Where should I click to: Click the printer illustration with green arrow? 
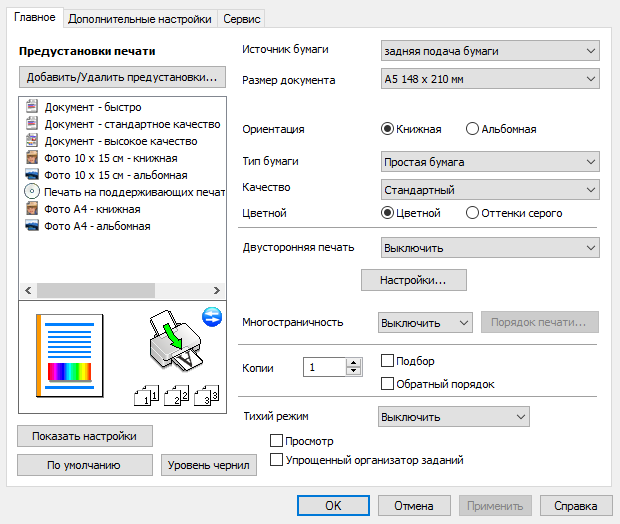tap(176, 341)
